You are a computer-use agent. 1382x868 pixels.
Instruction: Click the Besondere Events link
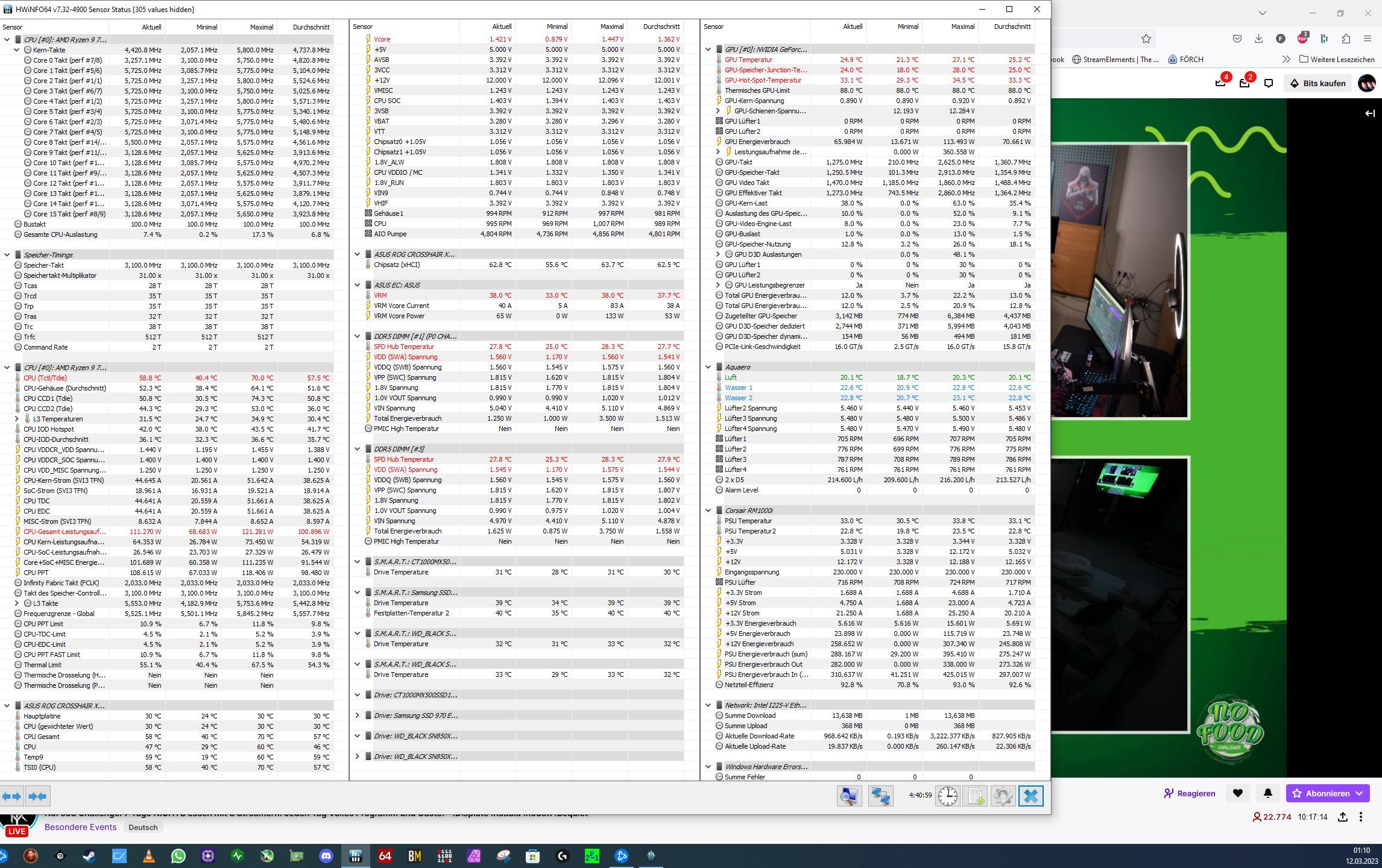[80, 827]
